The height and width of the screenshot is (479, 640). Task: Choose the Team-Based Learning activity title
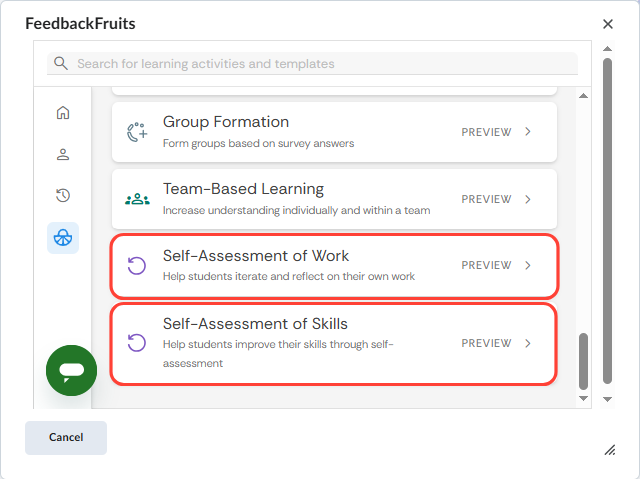[243, 189]
